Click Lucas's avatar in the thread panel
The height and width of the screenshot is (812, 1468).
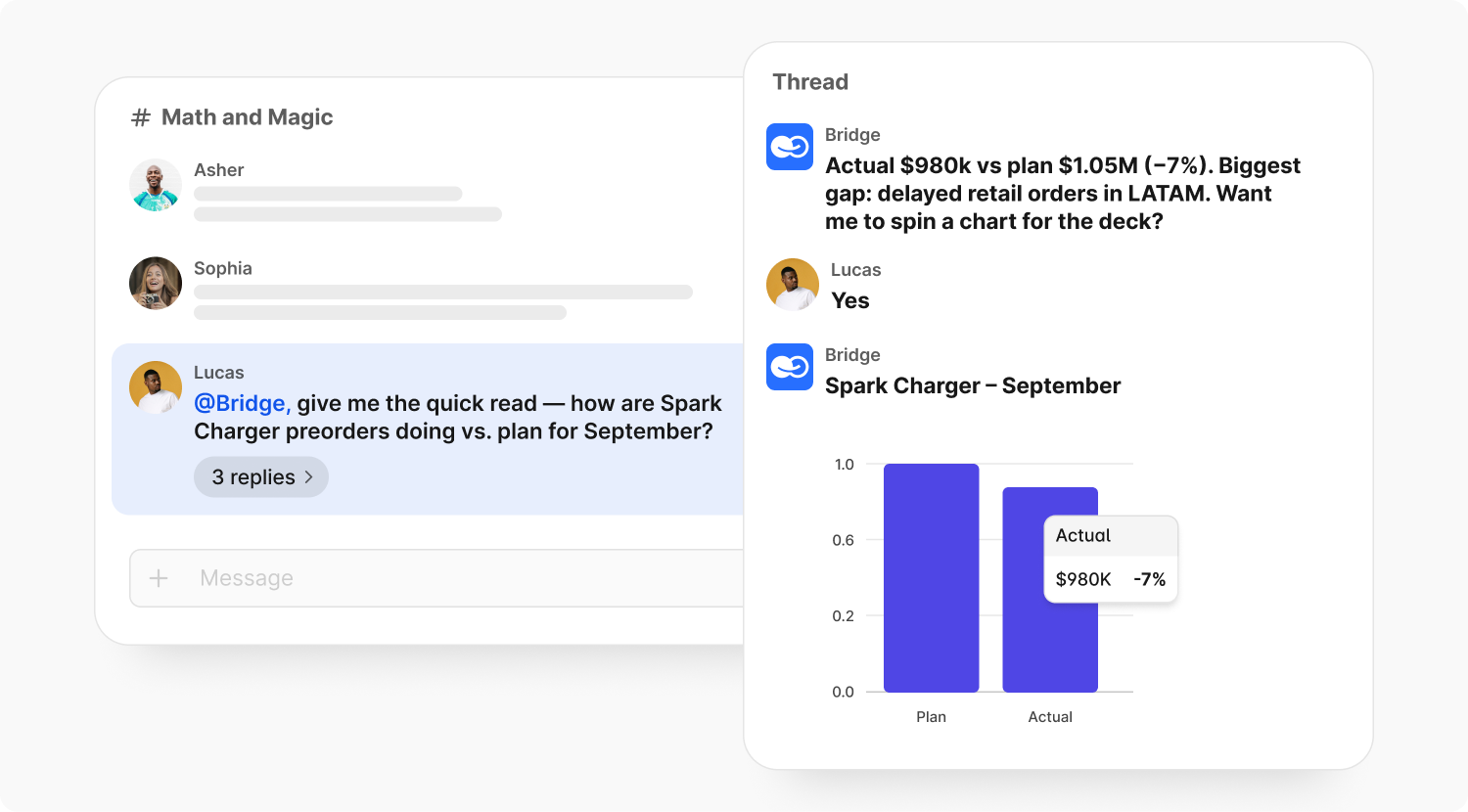coord(793,285)
